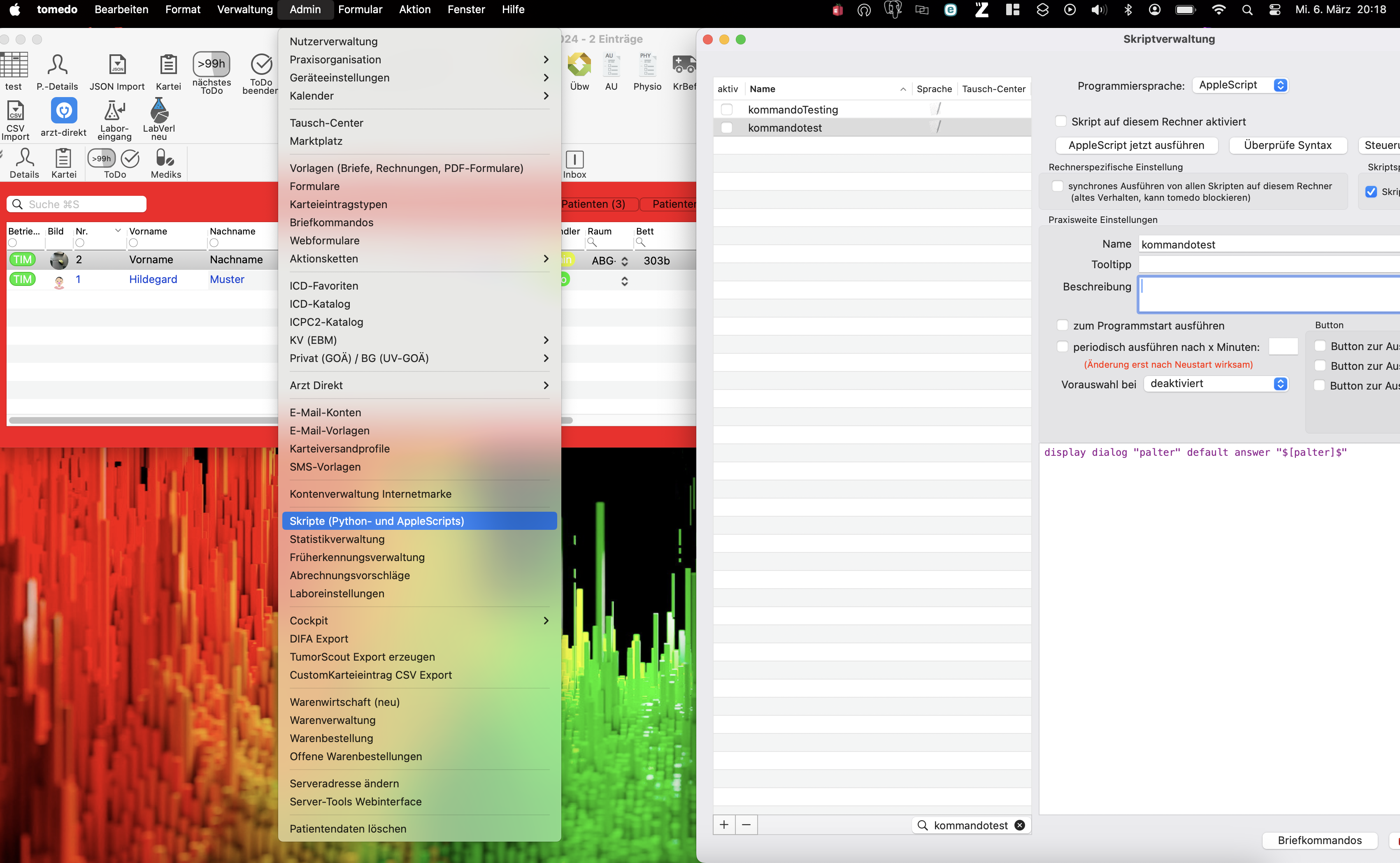Expand the Arzt Direkt submenu
The height and width of the screenshot is (863, 1400).
tap(419, 385)
